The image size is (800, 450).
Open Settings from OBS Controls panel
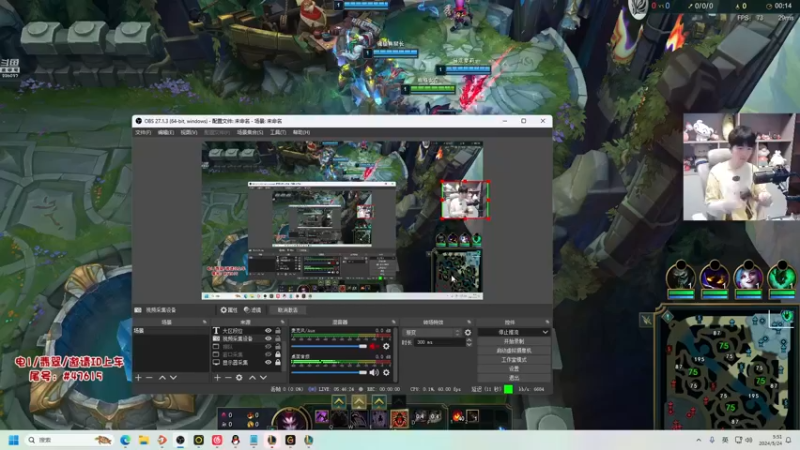(x=514, y=369)
